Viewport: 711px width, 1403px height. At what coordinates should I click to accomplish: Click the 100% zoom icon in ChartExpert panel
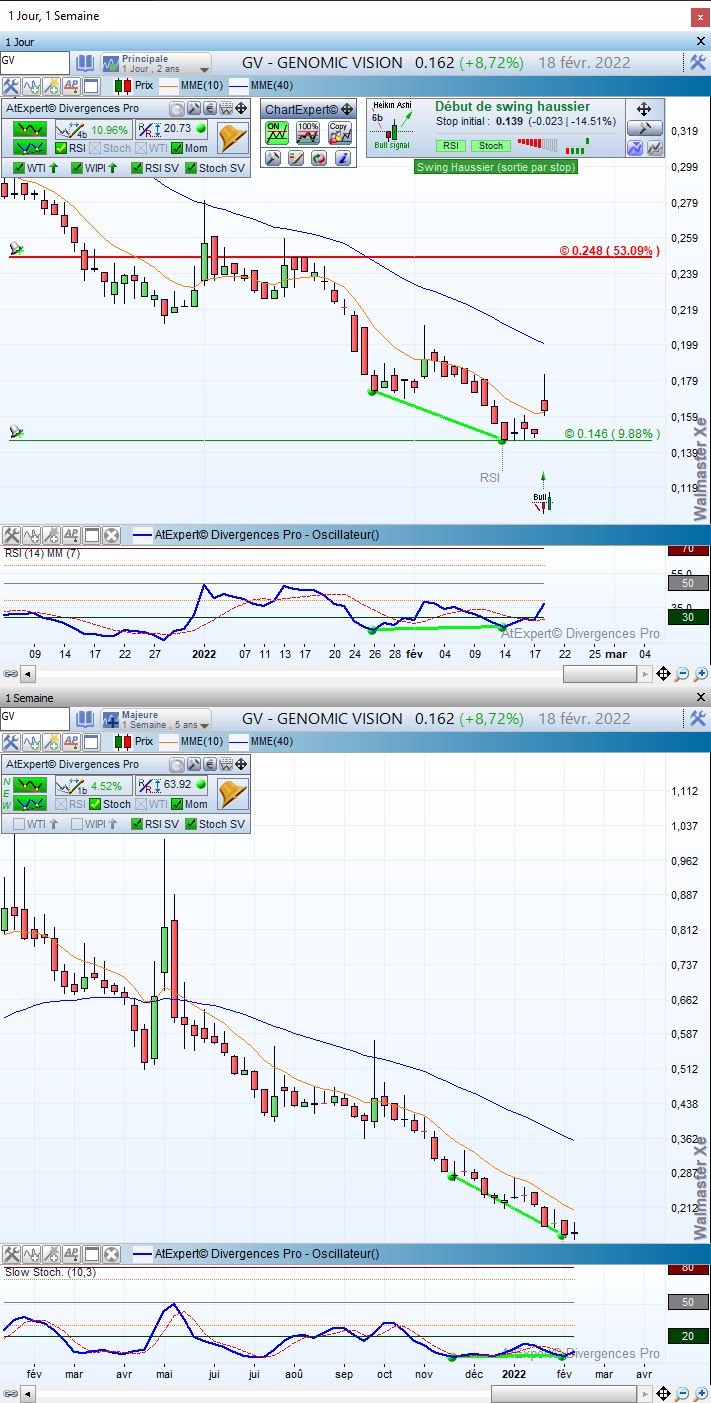(308, 132)
